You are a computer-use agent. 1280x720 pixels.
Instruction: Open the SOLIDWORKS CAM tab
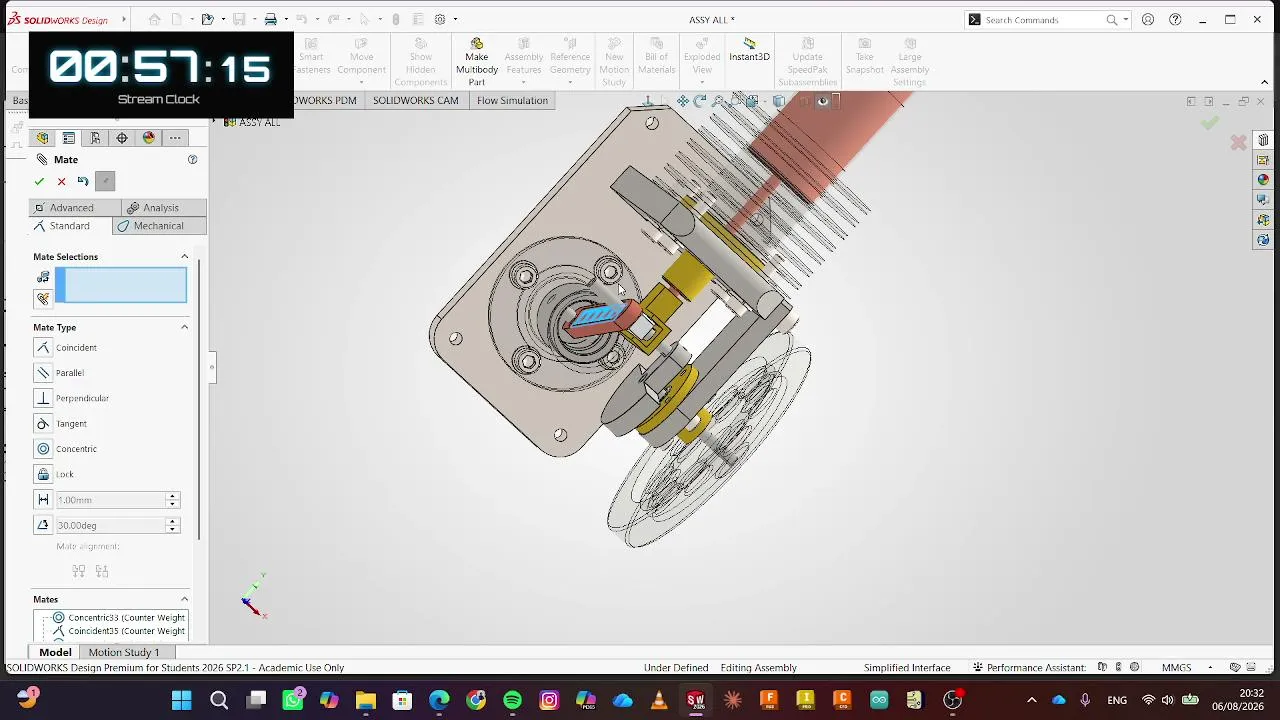coord(416,100)
